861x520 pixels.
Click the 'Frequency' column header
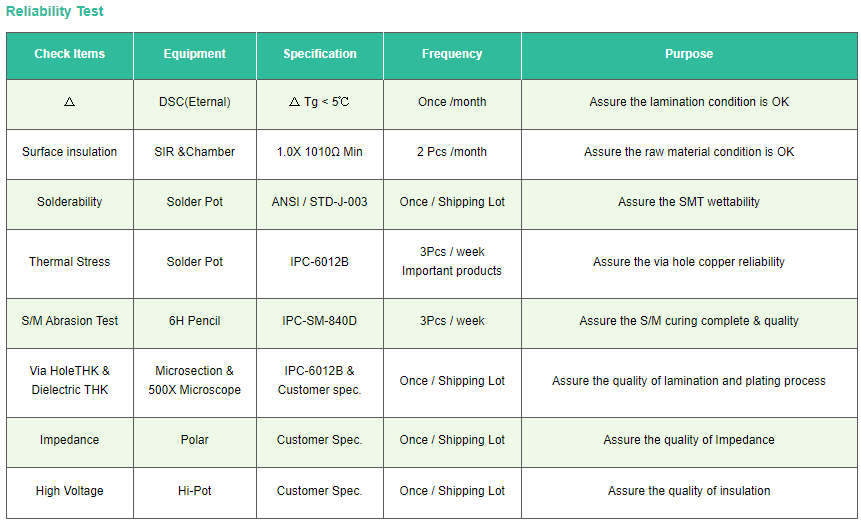452,54
